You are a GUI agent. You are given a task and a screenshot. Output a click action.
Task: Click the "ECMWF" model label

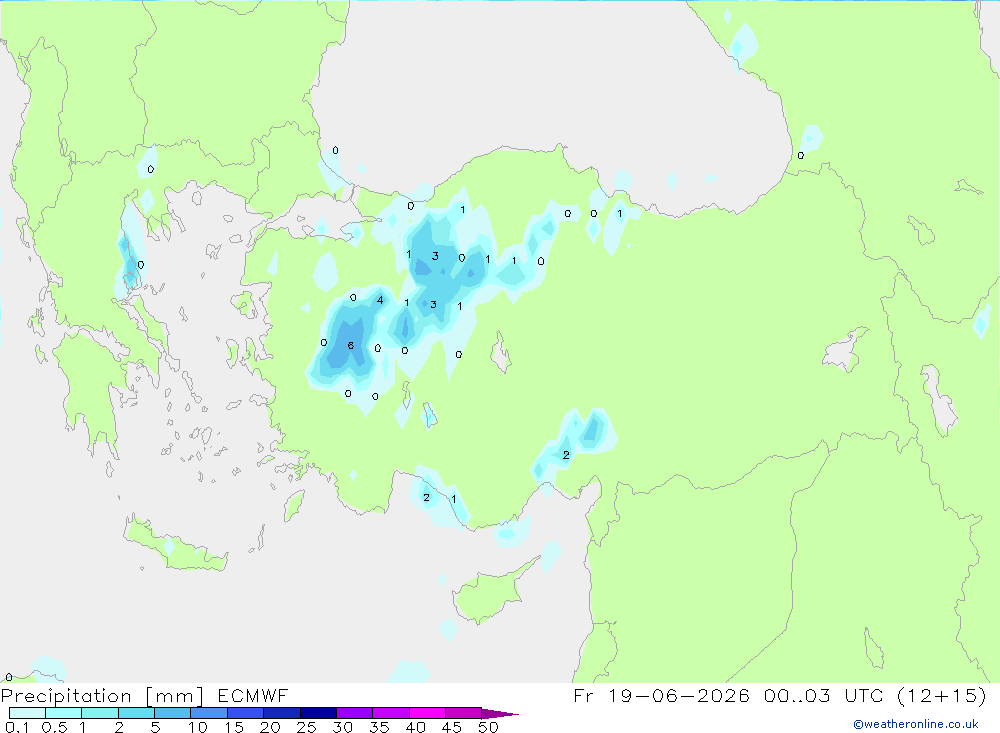click(253, 695)
